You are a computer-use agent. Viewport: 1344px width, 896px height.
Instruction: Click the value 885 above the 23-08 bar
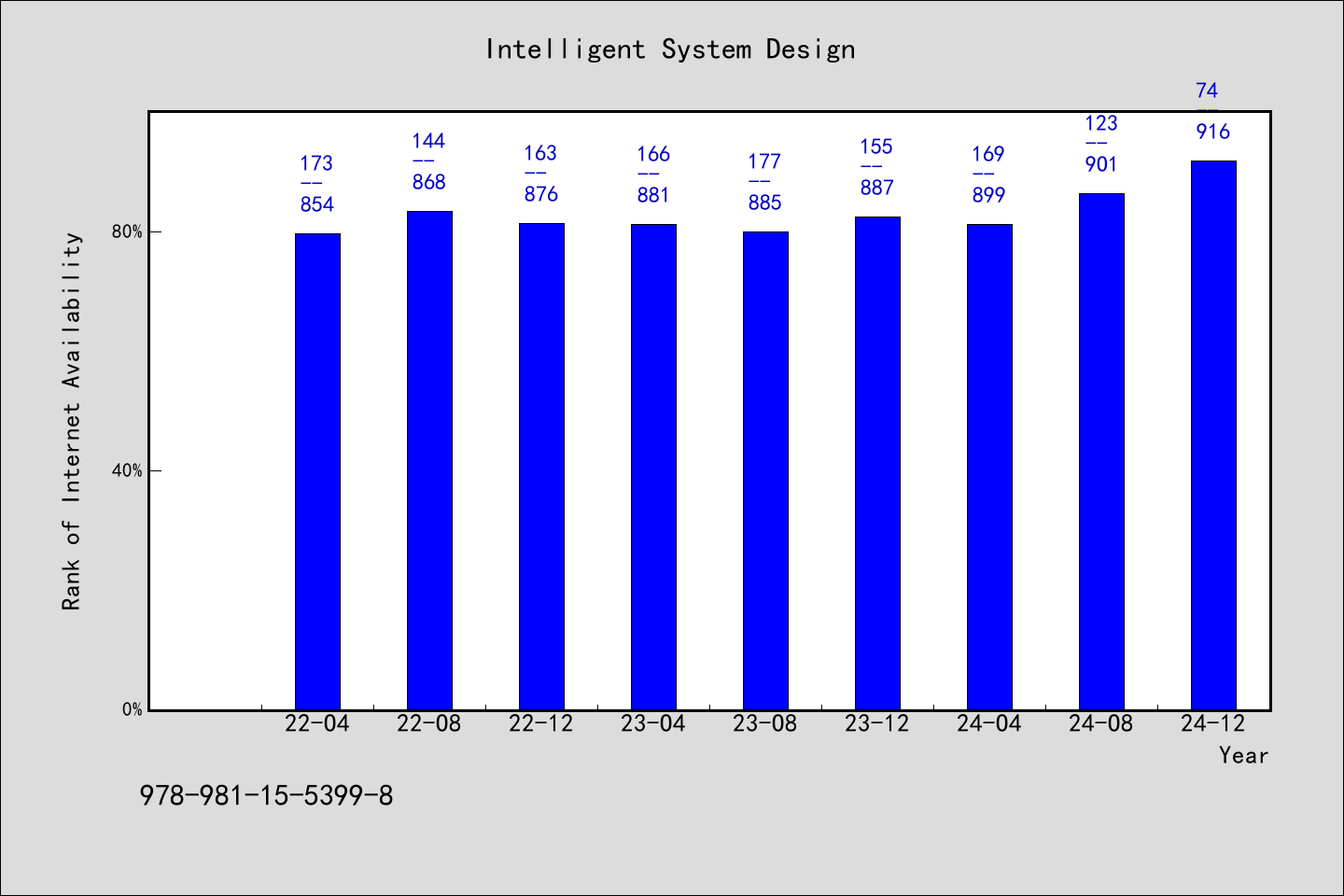[765, 203]
